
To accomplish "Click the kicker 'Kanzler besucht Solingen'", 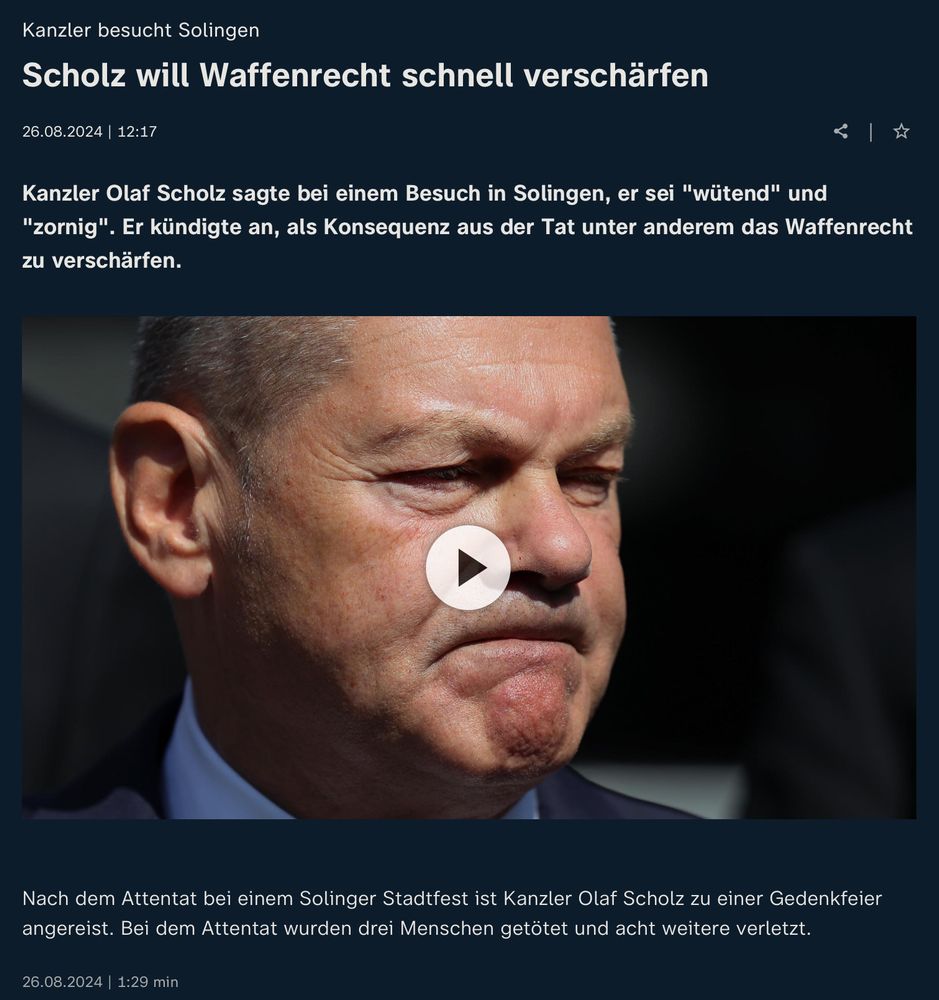I will (x=141, y=30).
